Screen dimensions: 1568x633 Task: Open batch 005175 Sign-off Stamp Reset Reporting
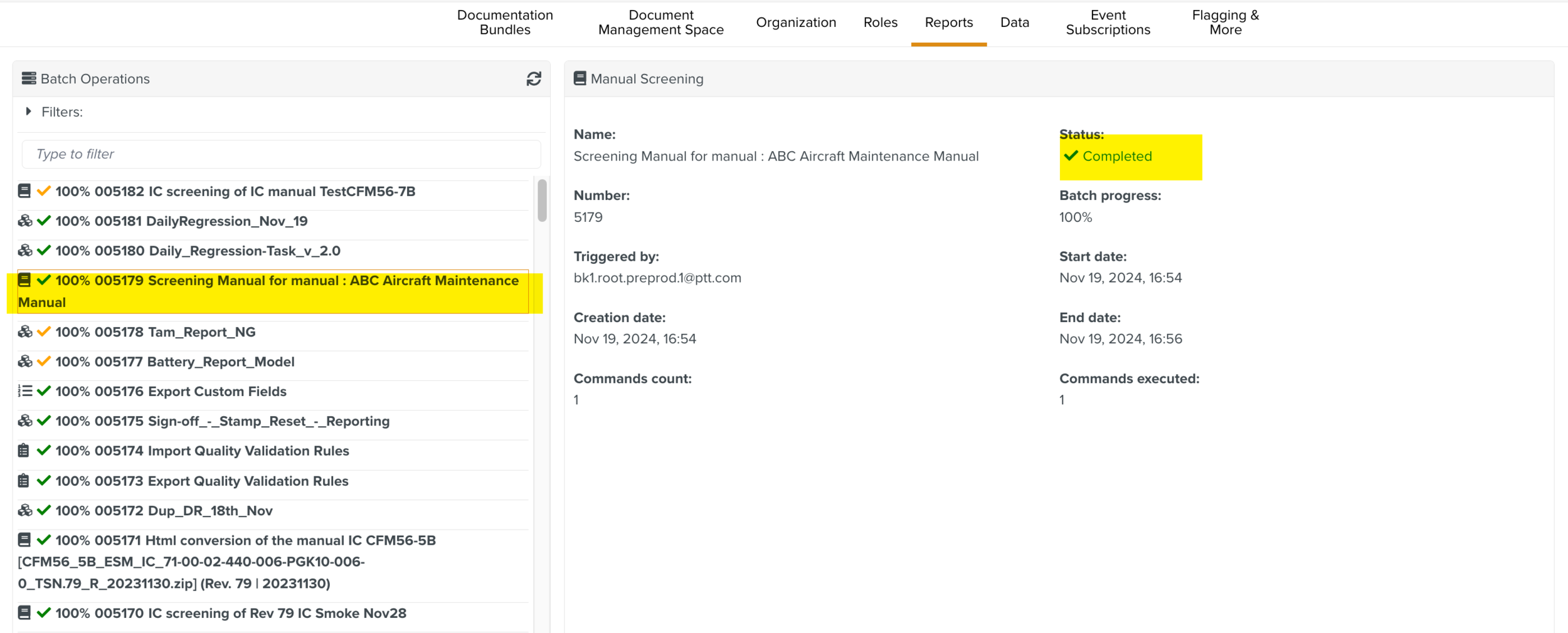[268, 421]
